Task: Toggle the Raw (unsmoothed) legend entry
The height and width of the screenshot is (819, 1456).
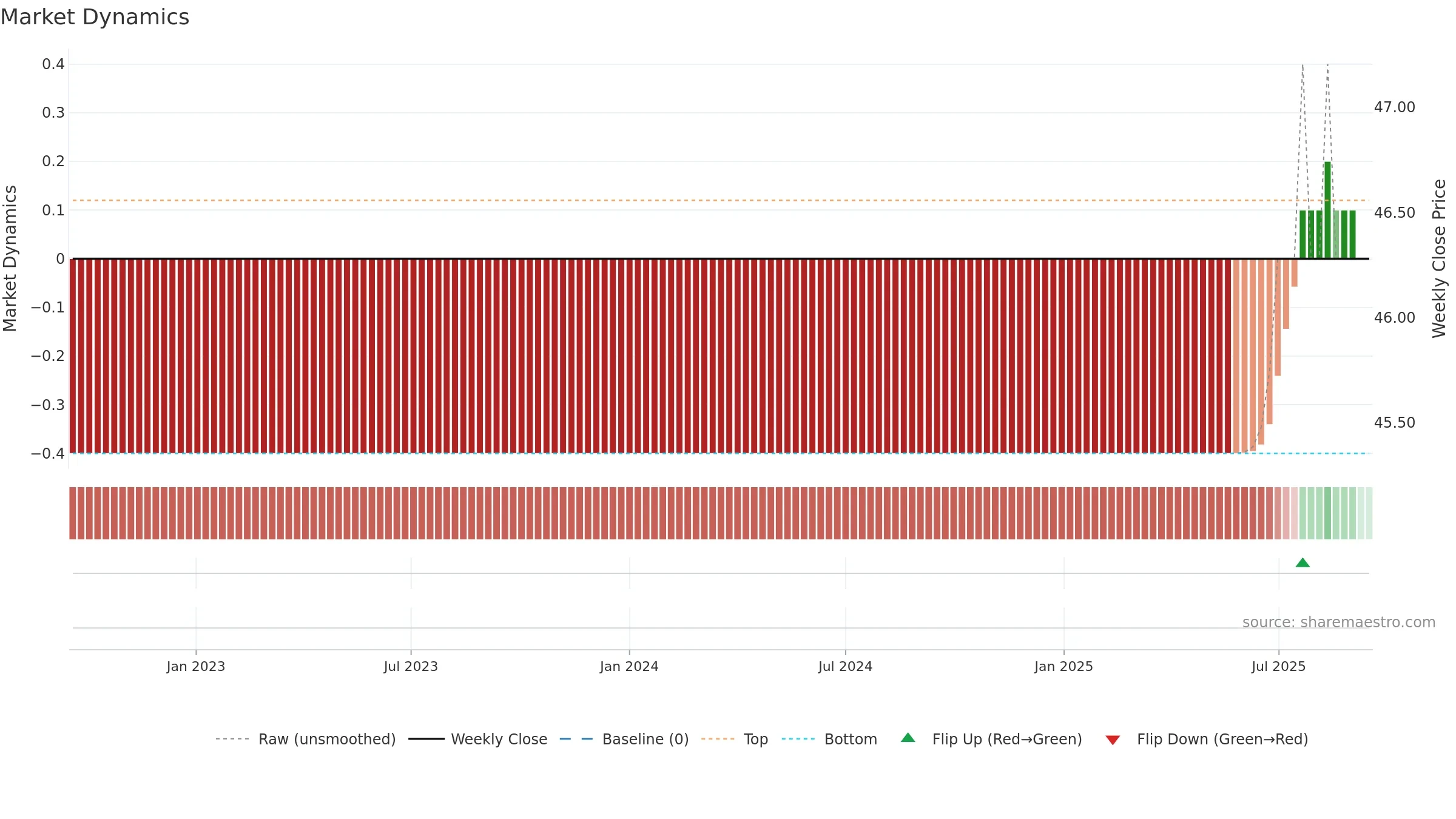Action: (306, 739)
